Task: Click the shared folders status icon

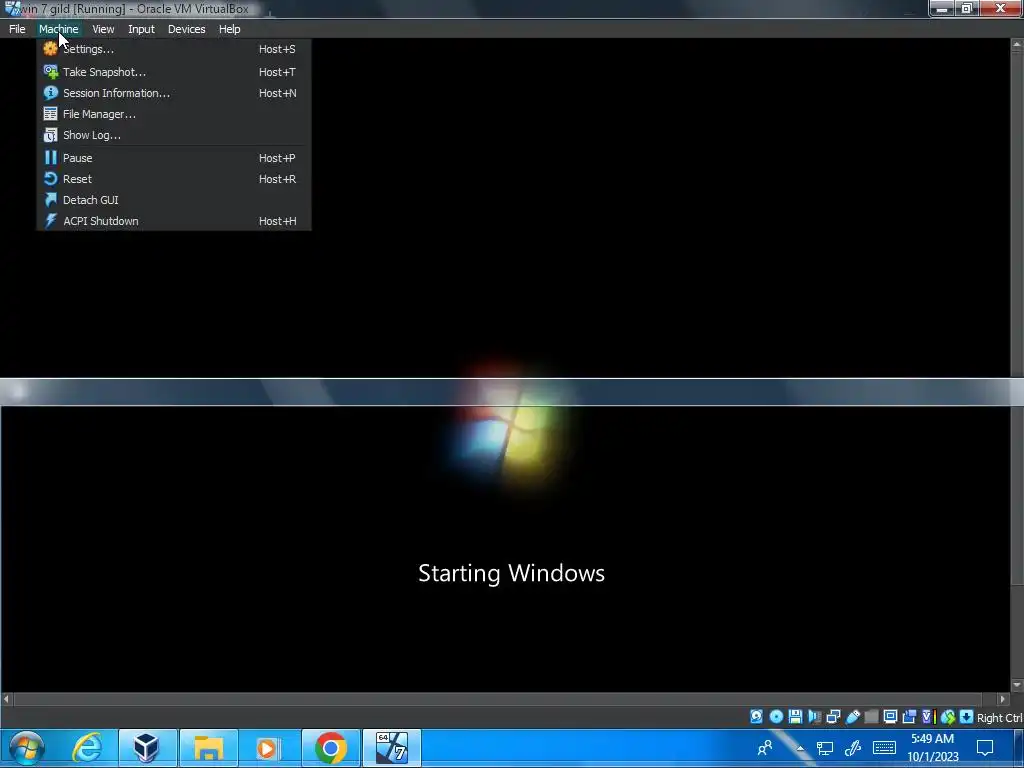Action: point(871,717)
